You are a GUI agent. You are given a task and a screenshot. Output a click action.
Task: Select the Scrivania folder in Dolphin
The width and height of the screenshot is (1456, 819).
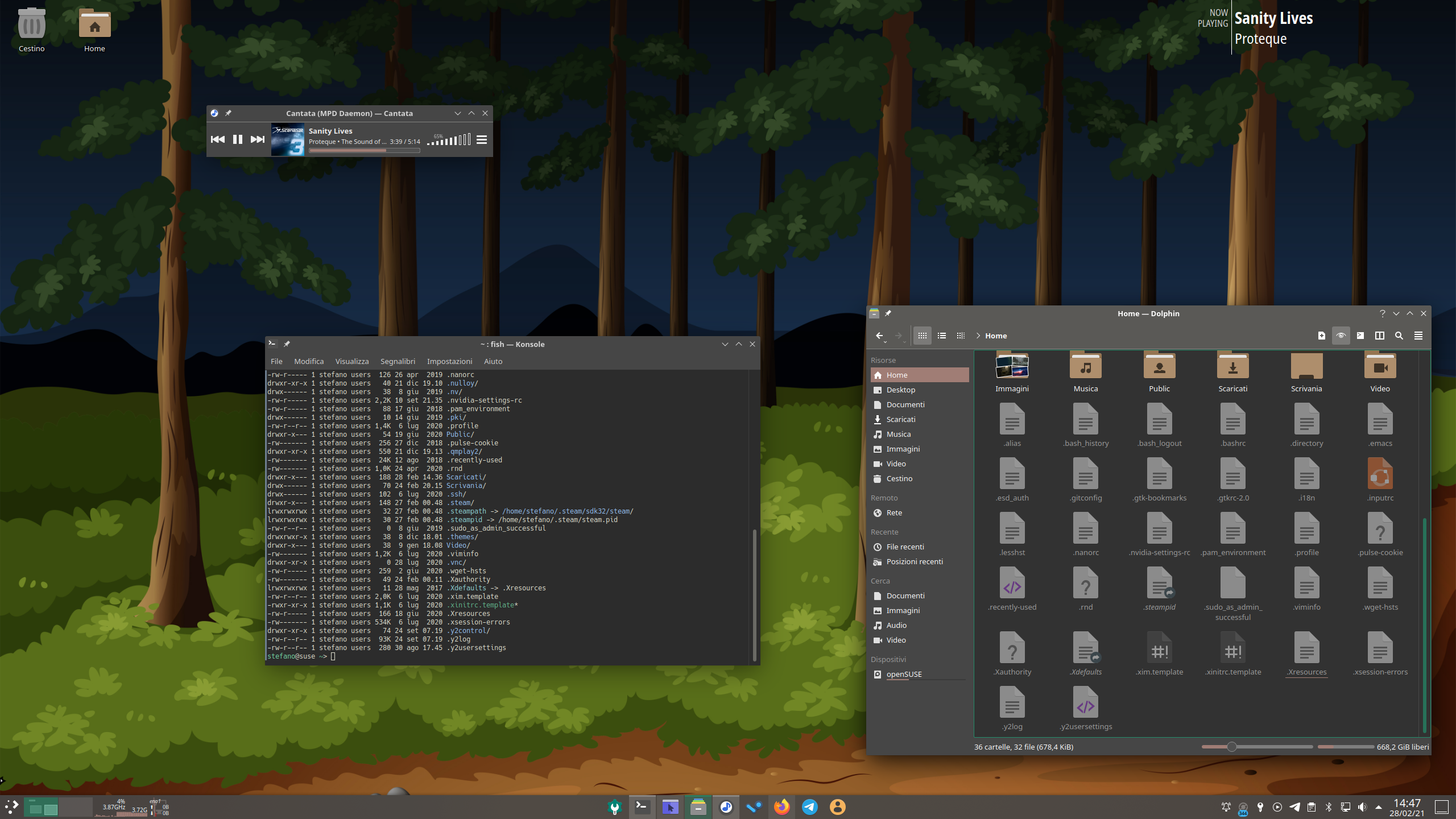coord(1306,366)
